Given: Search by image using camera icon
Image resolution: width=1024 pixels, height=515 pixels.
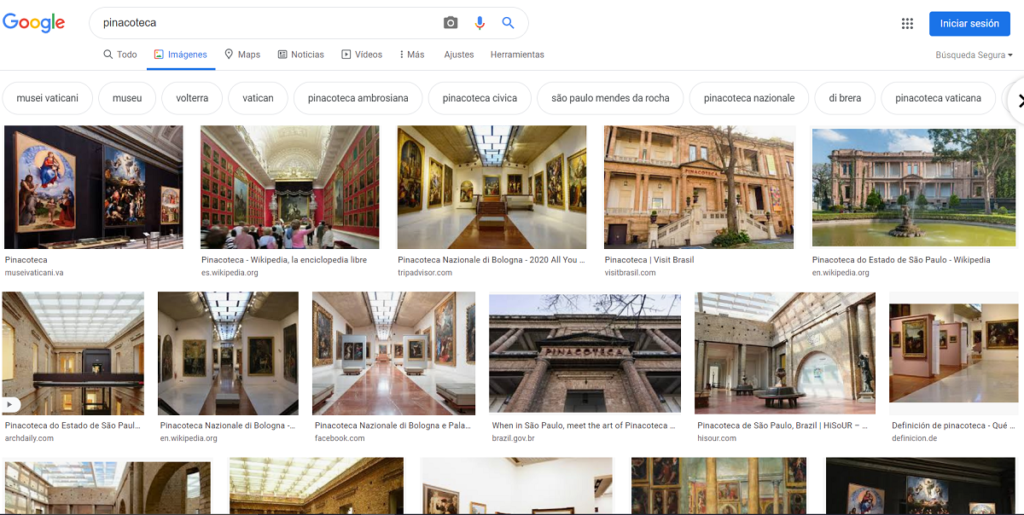Looking at the screenshot, I should [451, 23].
